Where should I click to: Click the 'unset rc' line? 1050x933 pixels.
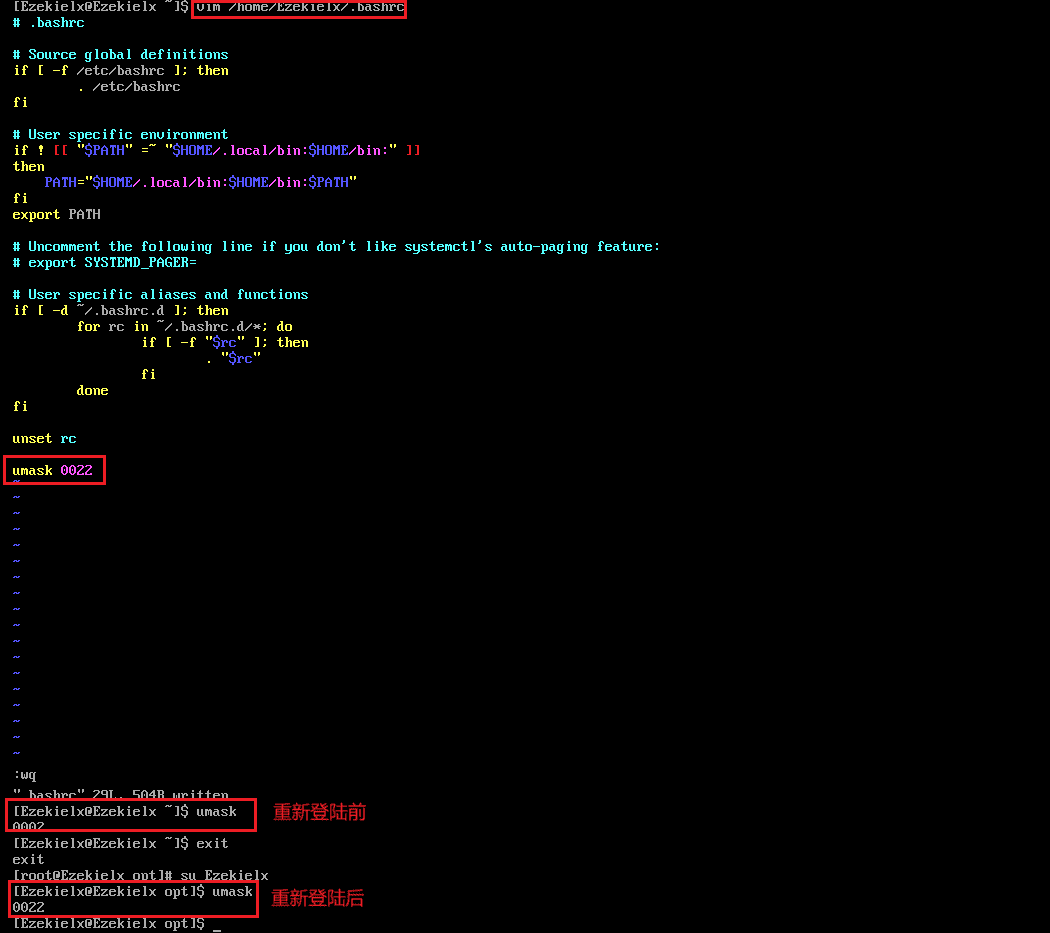44,439
